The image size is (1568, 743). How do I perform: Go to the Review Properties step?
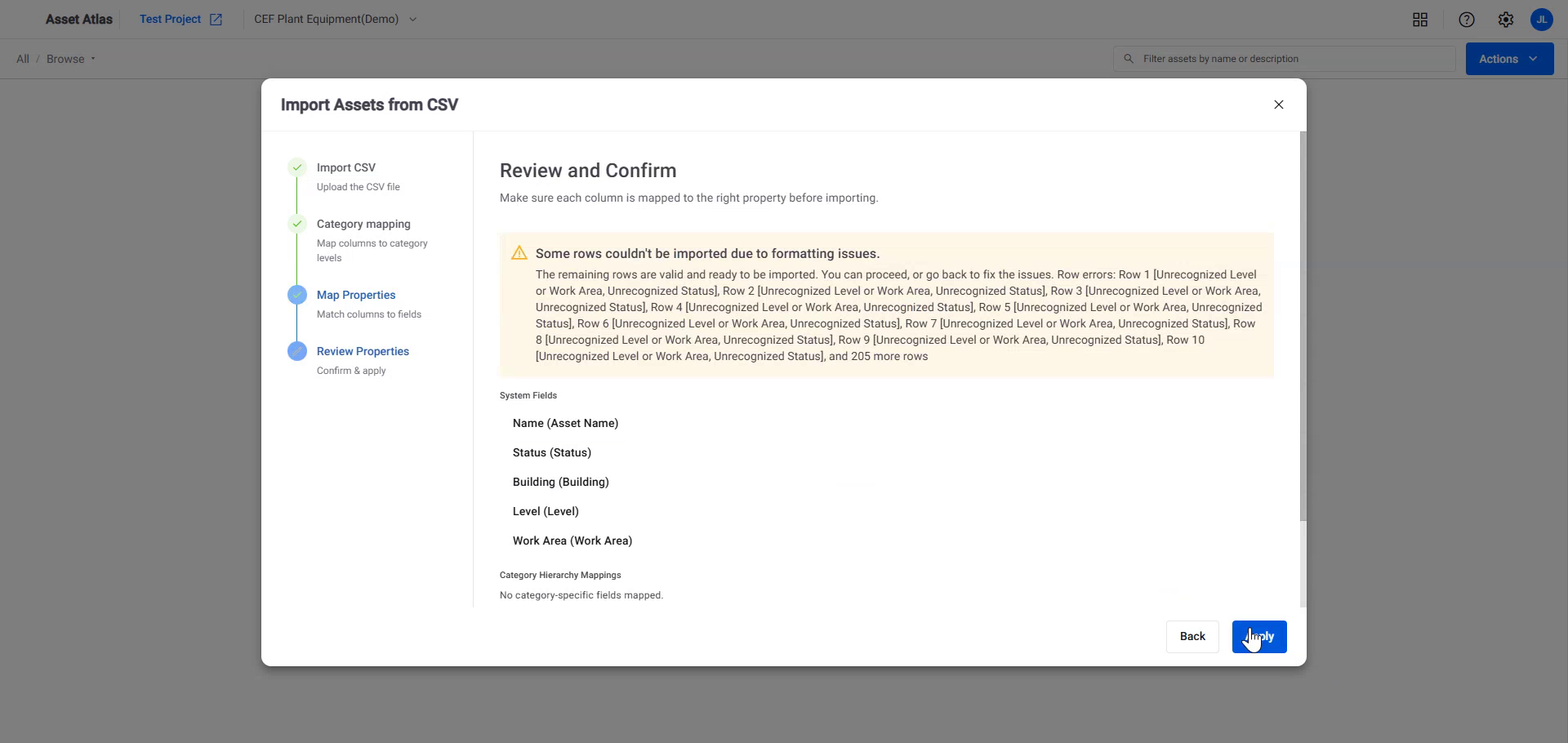pyautogui.click(x=363, y=351)
